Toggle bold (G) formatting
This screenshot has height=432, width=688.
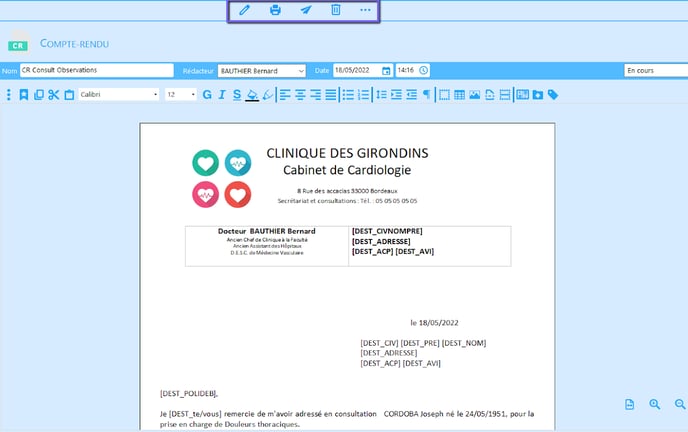coord(207,95)
